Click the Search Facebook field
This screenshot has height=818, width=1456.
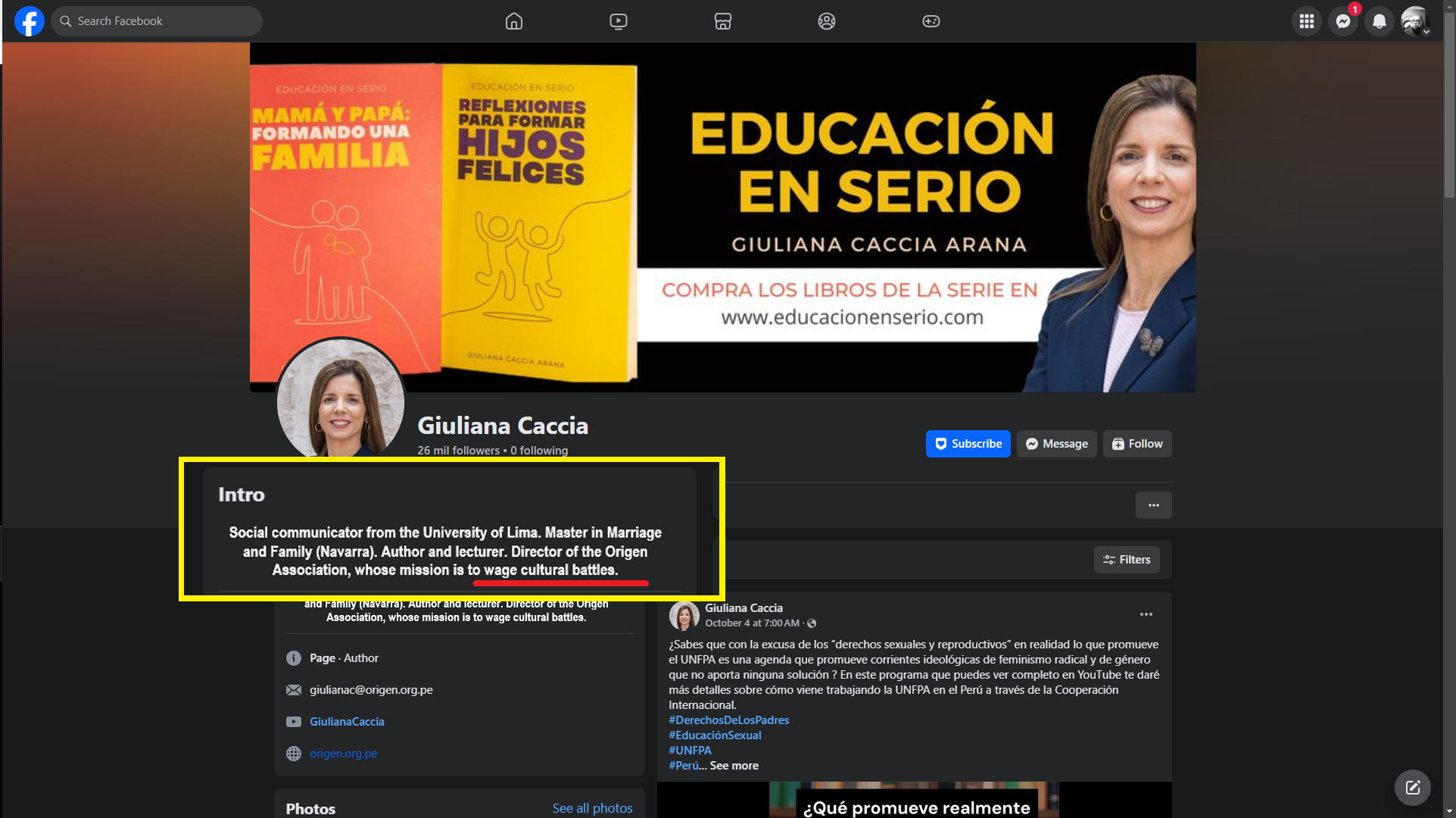click(157, 21)
